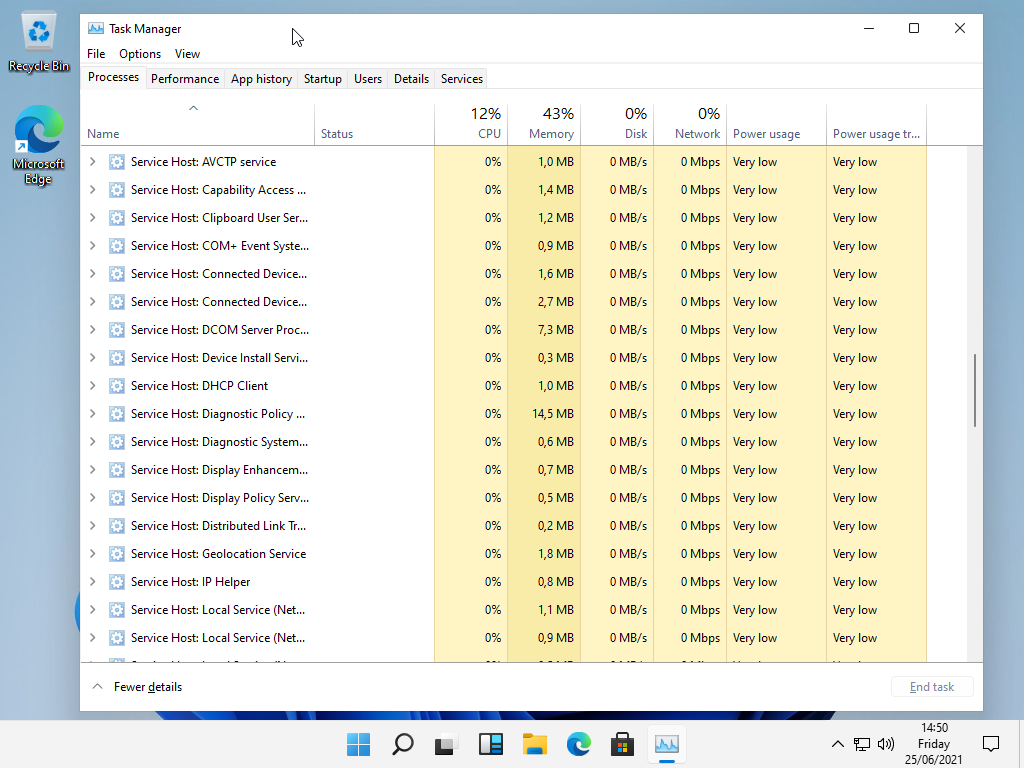Click the volume icon in system tray

(x=885, y=744)
